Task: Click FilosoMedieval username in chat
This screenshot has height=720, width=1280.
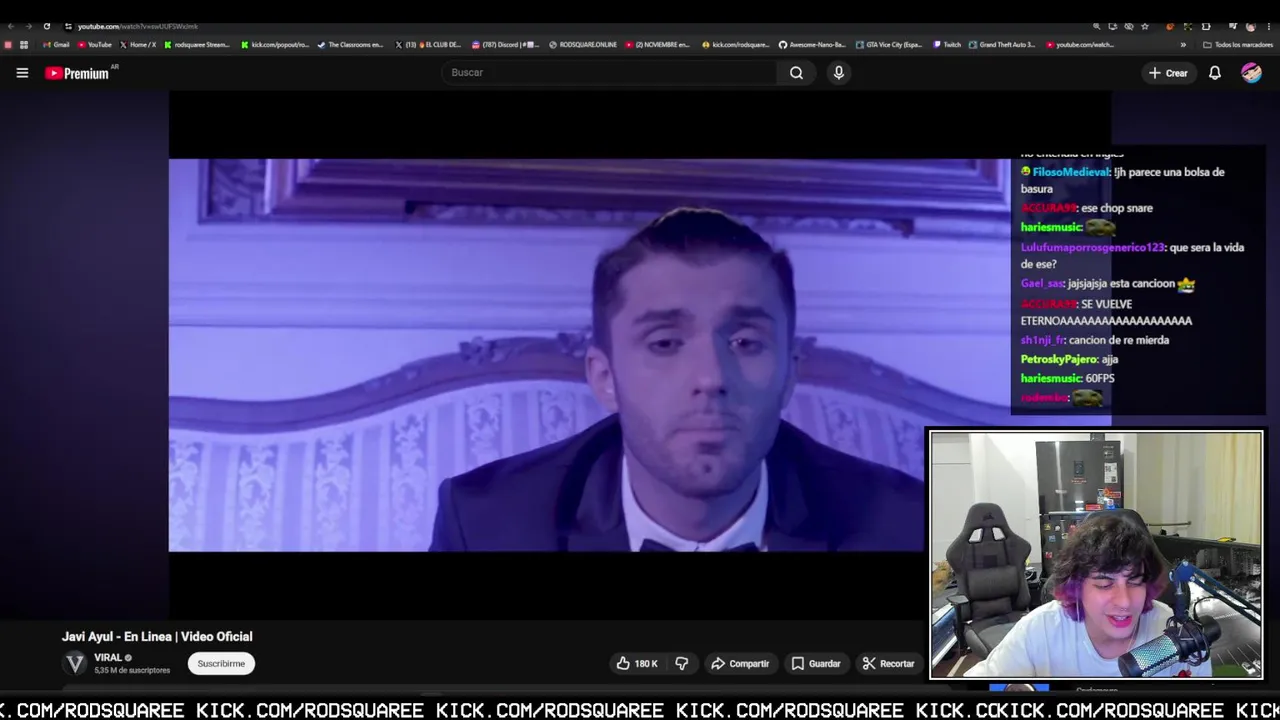Action: coord(1071,172)
